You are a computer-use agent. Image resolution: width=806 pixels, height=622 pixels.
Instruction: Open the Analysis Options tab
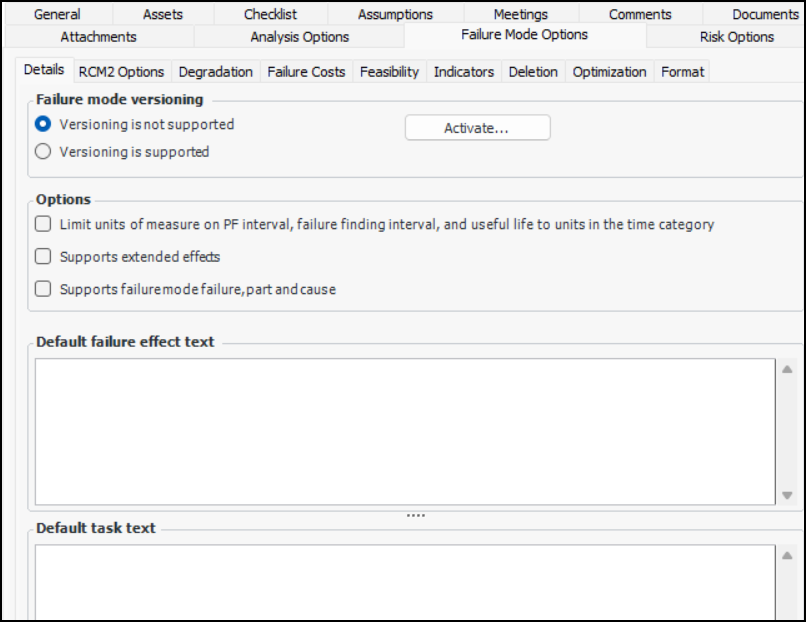[x=300, y=37]
